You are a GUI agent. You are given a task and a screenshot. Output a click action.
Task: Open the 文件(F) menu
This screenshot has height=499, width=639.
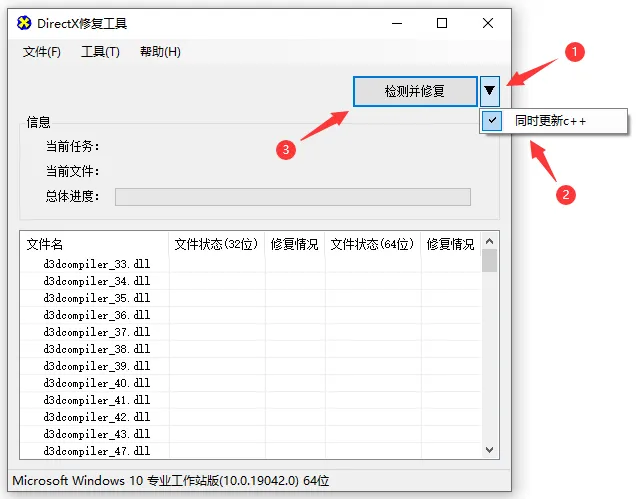[x=42, y=52]
